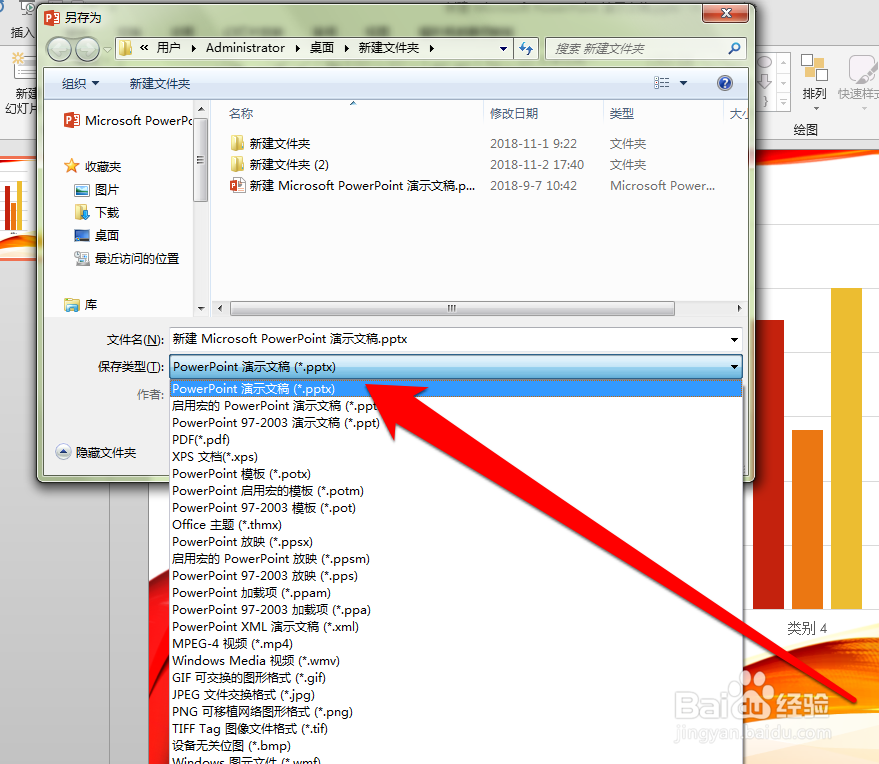Click 用户 in the address path
879x764 pixels.
(x=168, y=48)
